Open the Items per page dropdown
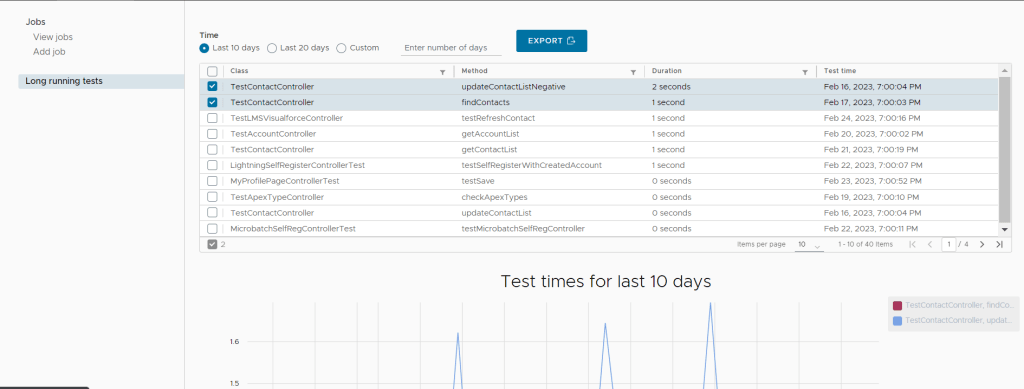This screenshot has width=1024, height=389. [x=809, y=244]
